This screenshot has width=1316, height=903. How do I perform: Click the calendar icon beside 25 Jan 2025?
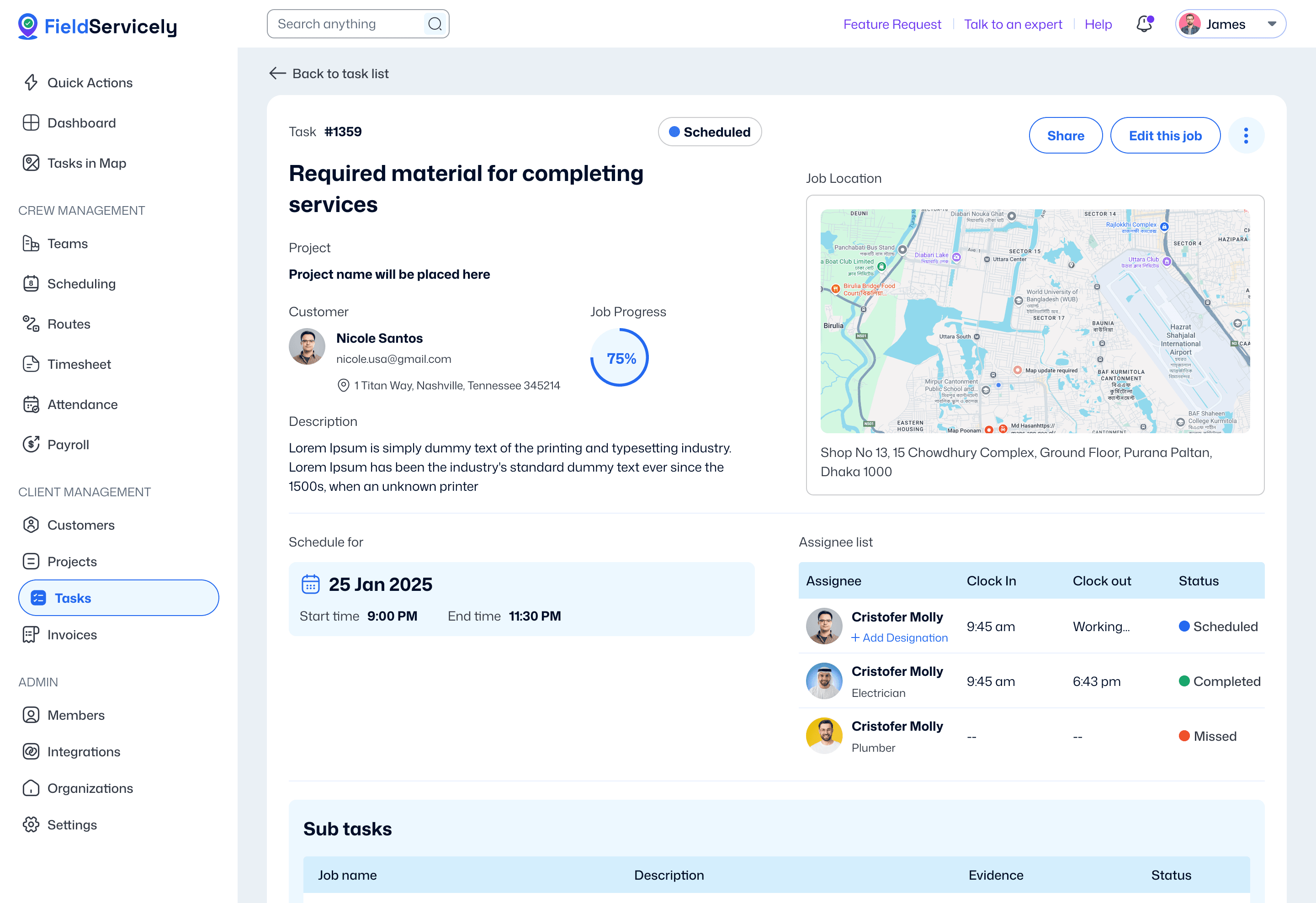310,584
